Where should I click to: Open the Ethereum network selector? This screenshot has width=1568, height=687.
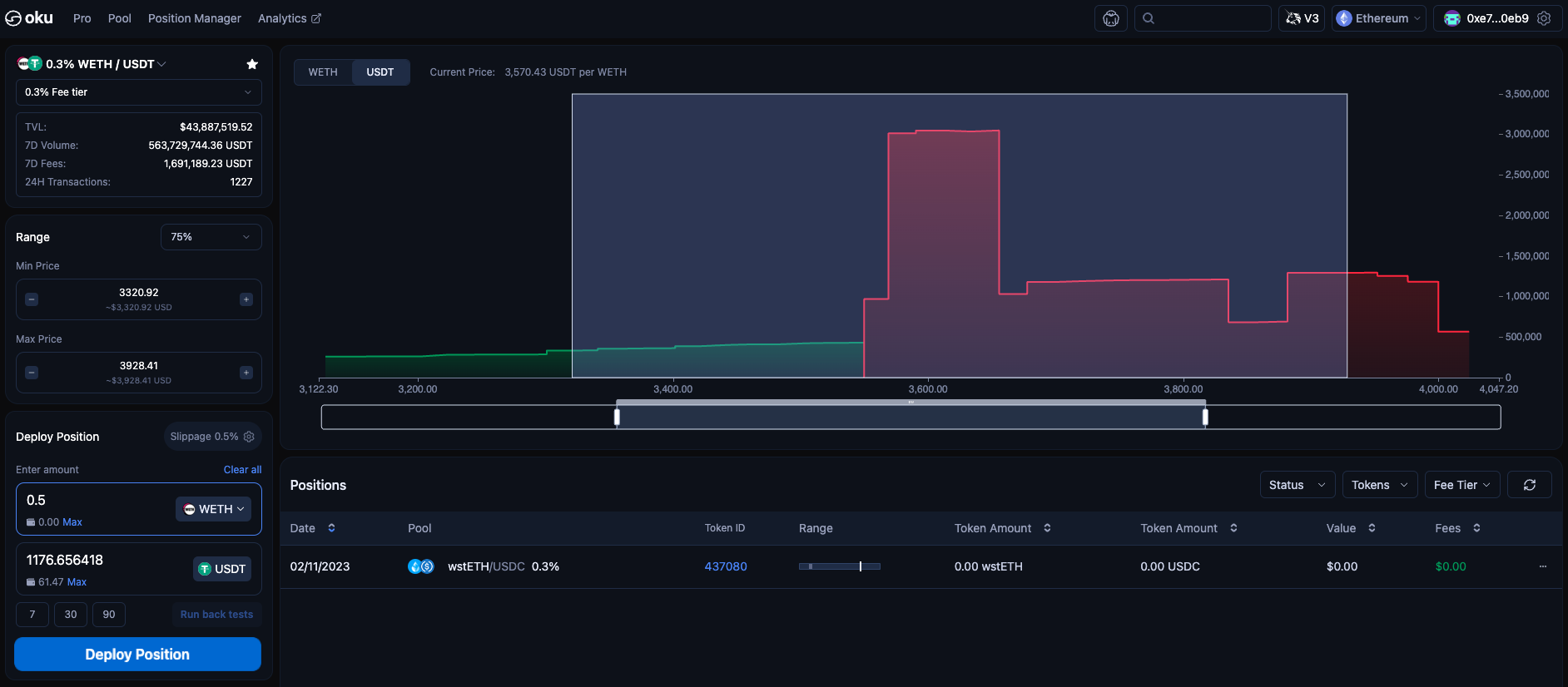click(x=1378, y=18)
